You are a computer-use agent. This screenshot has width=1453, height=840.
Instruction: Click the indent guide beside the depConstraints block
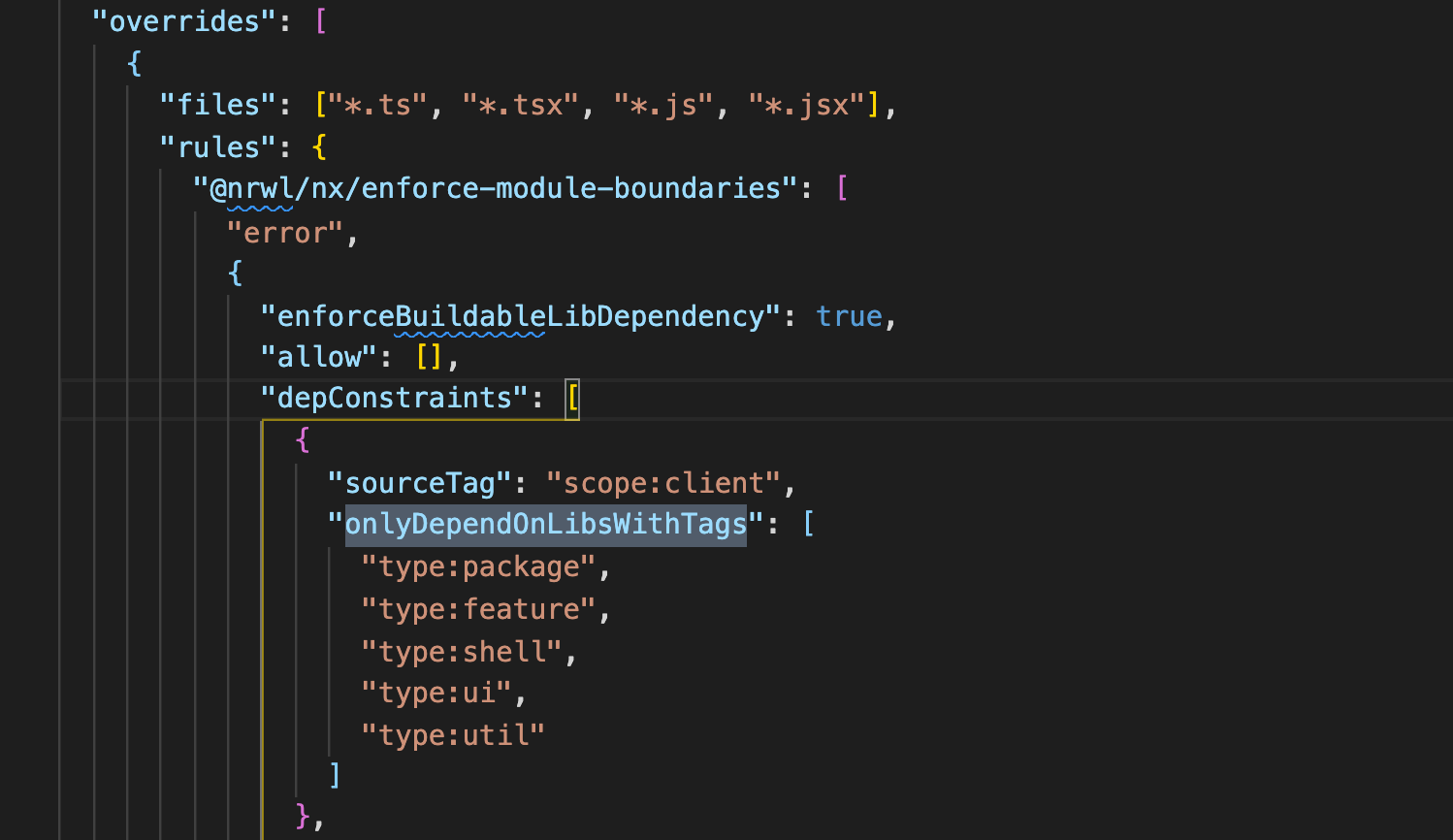tap(263, 601)
